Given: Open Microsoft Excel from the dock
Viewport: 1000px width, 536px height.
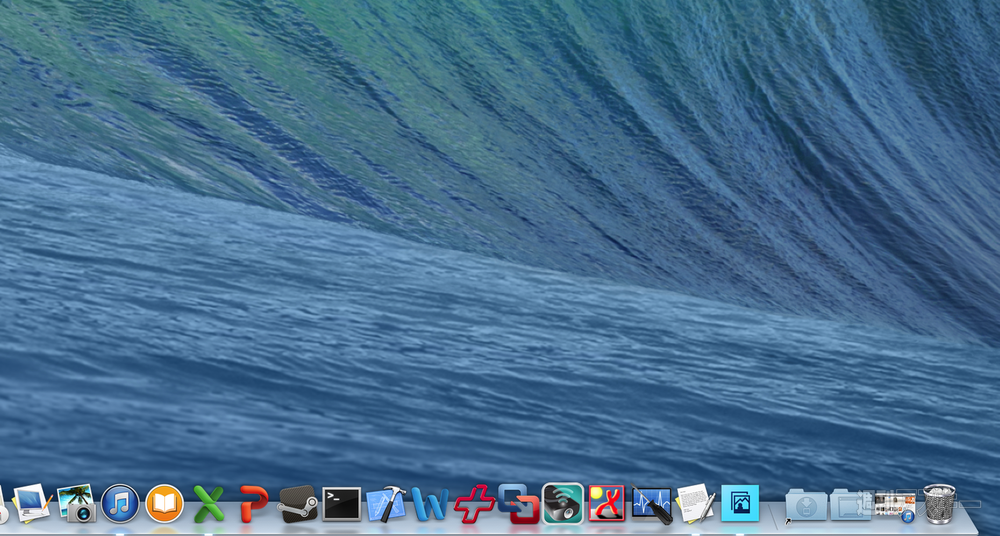Looking at the screenshot, I should pyautogui.click(x=208, y=502).
